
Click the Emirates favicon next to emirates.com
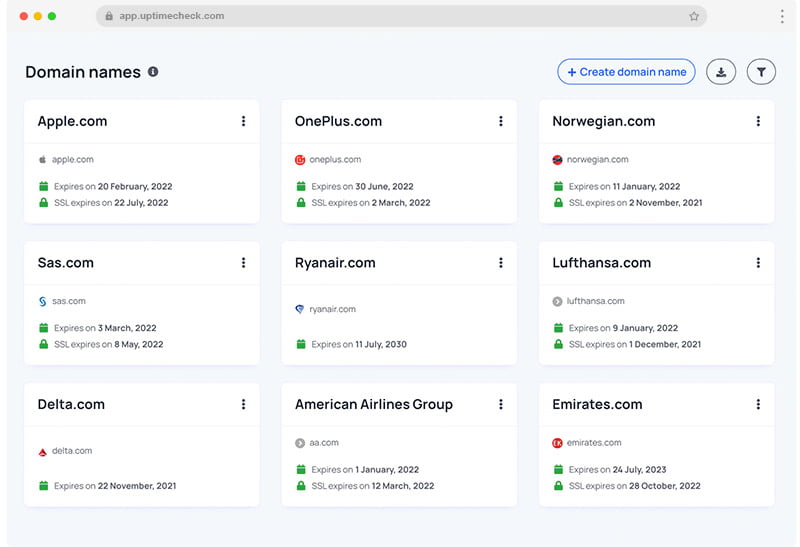pos(557,443)
